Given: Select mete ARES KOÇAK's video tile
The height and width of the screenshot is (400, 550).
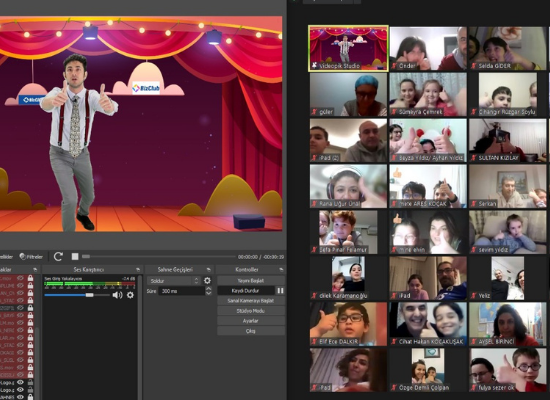Looking at the screenshot, I should click(428, 186).
